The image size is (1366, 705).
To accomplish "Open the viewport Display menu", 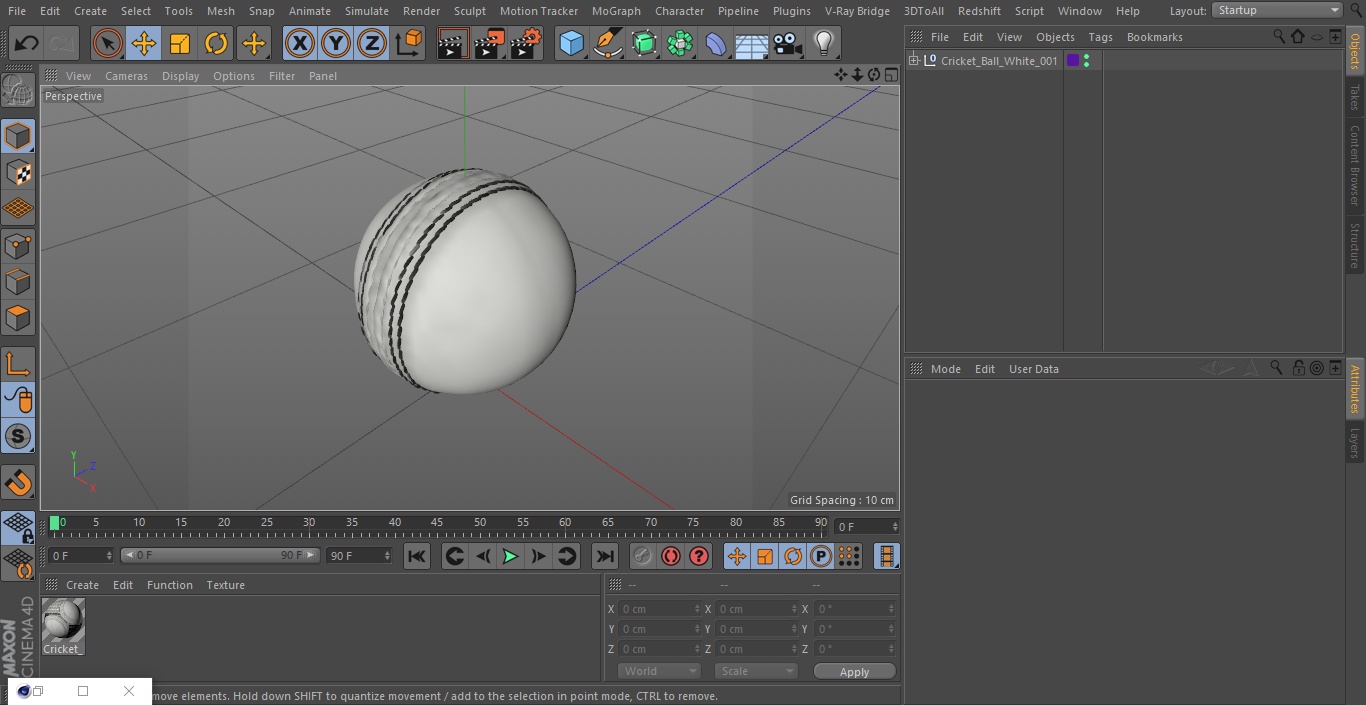I will pos(180,76).
